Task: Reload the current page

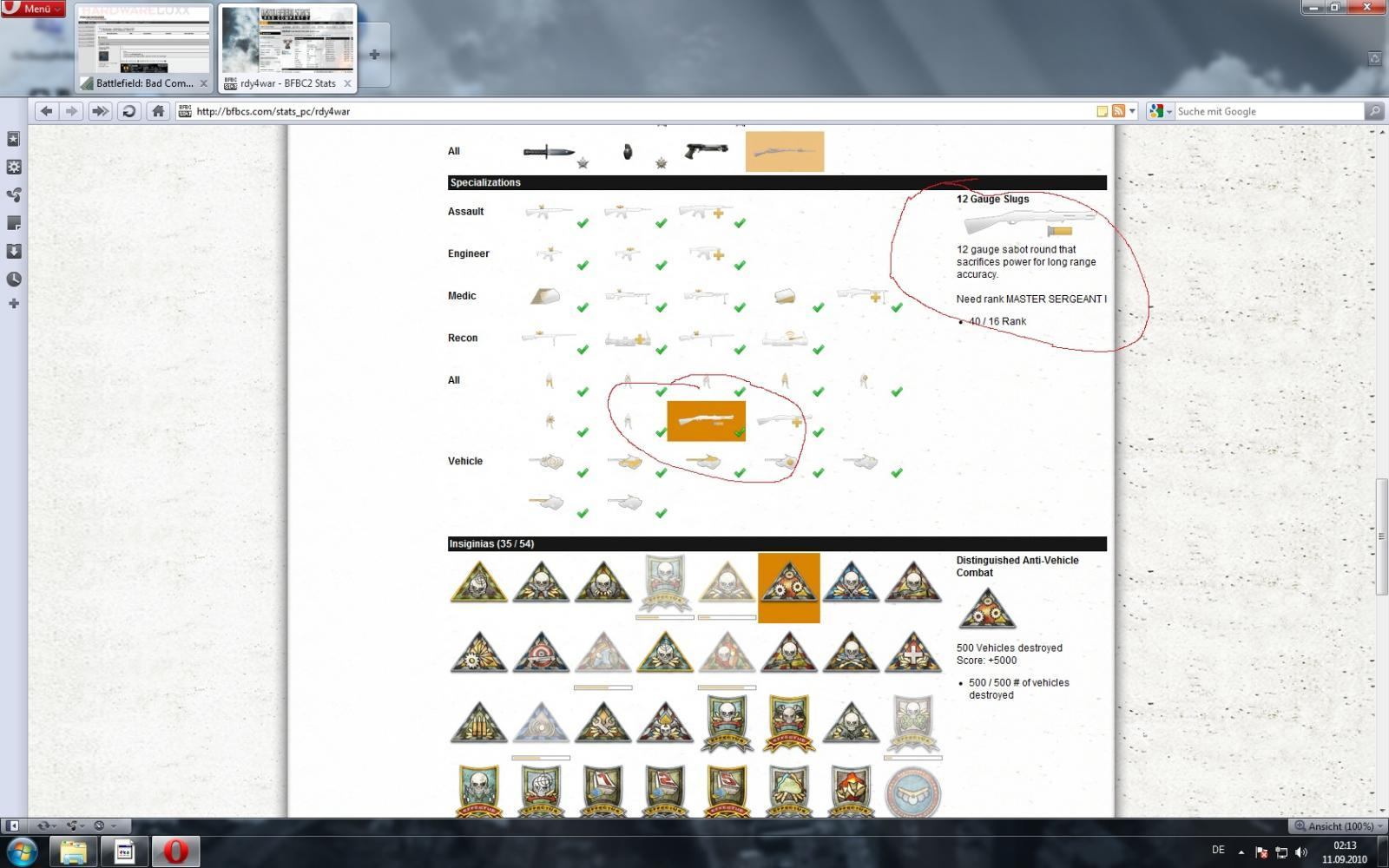Action: [129, 111]
